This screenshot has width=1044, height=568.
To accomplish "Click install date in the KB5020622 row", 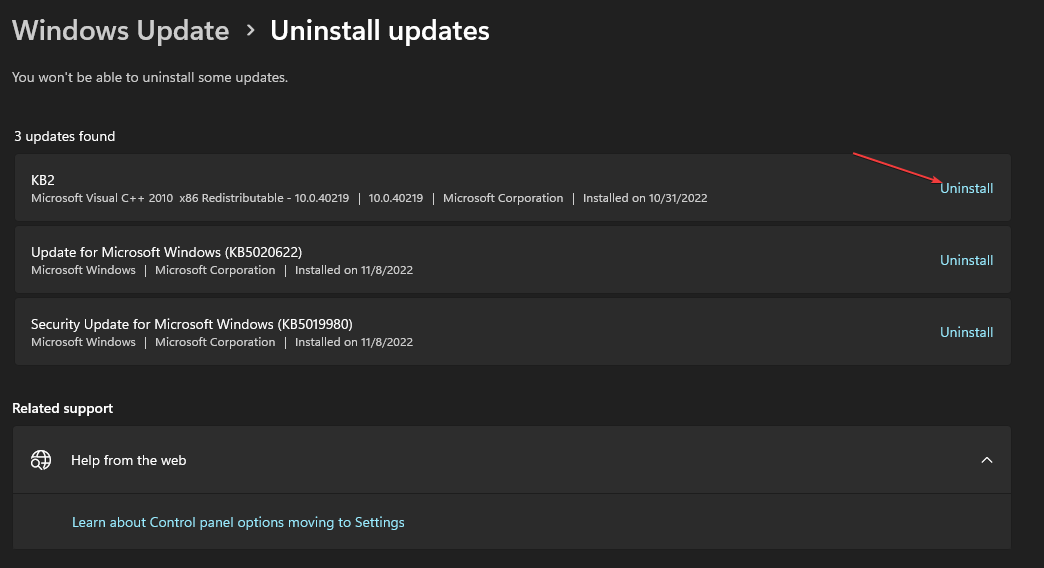I will 352,270.
